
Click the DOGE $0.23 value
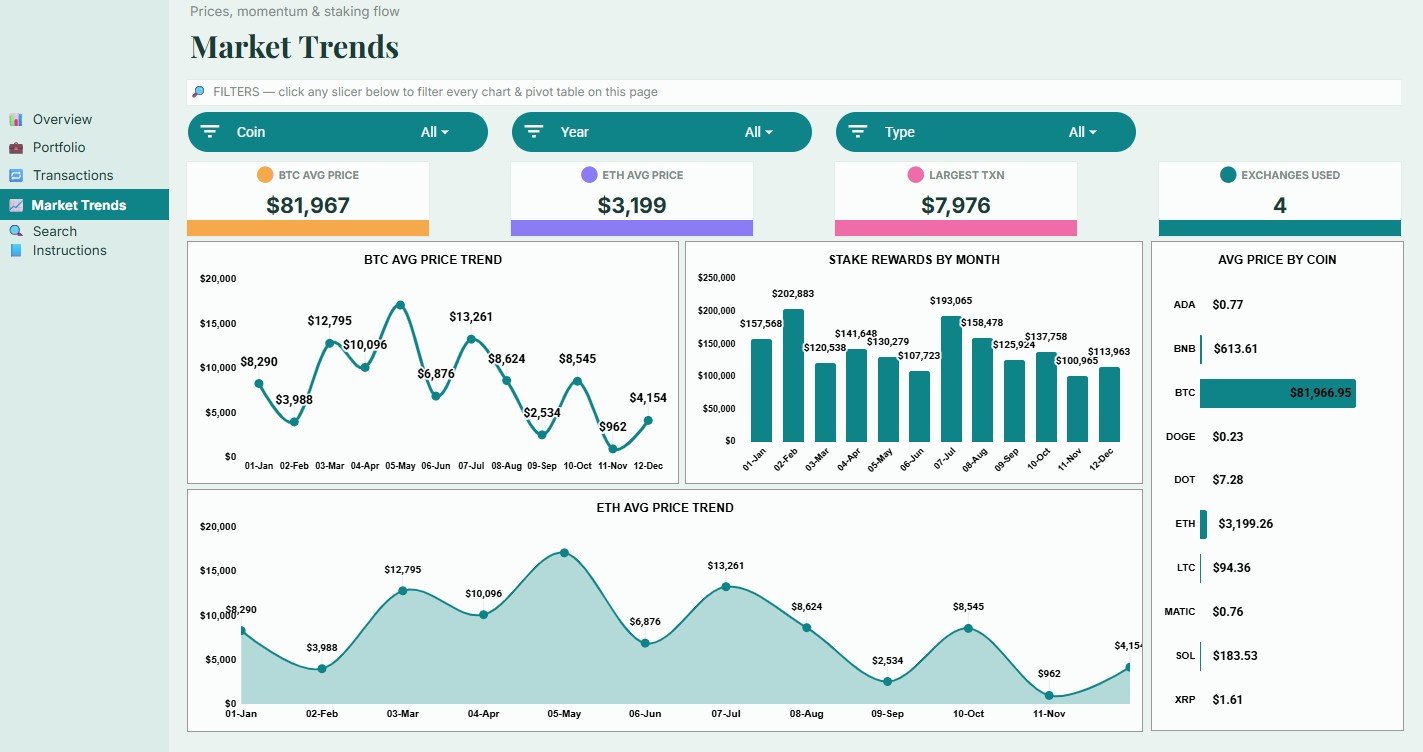(1228, 437)
